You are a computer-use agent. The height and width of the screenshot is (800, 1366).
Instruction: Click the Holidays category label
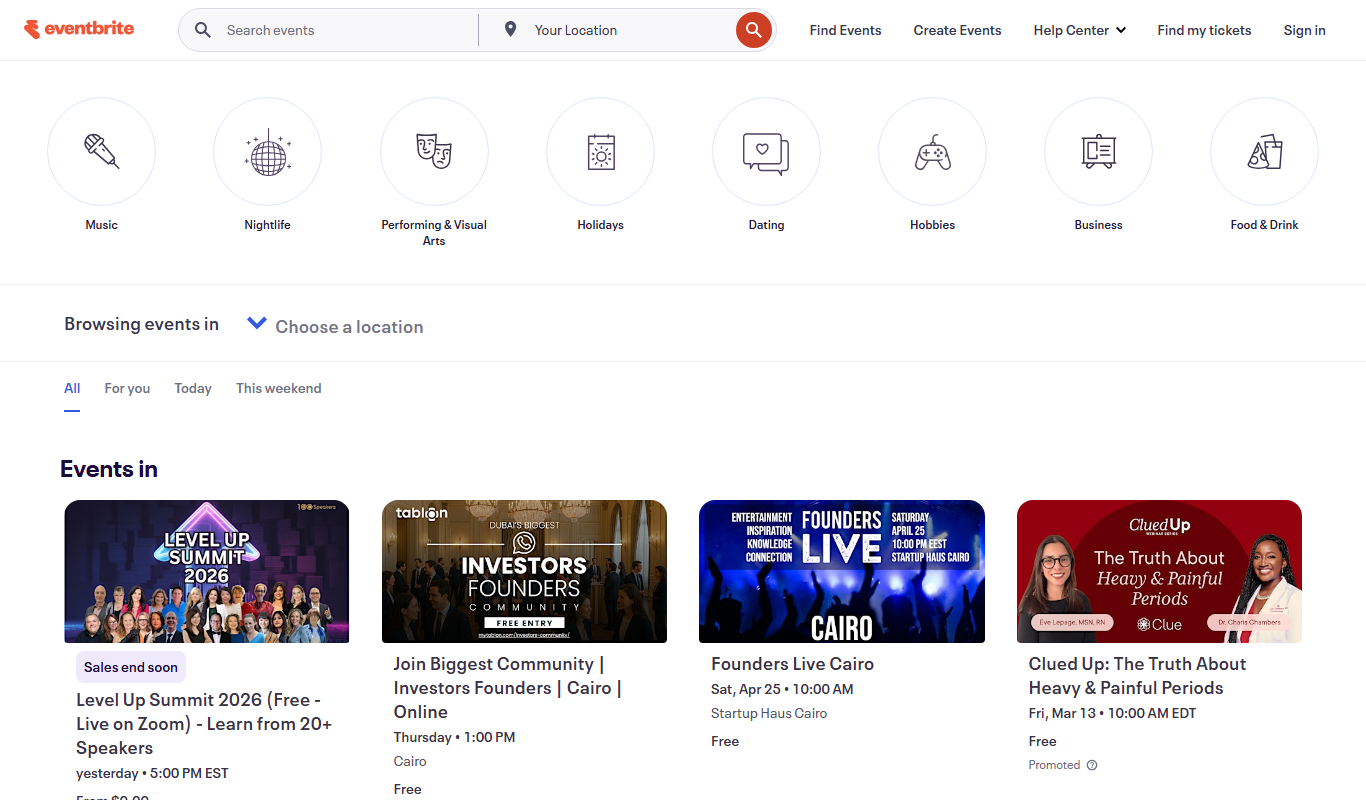(x=600, y=225)
